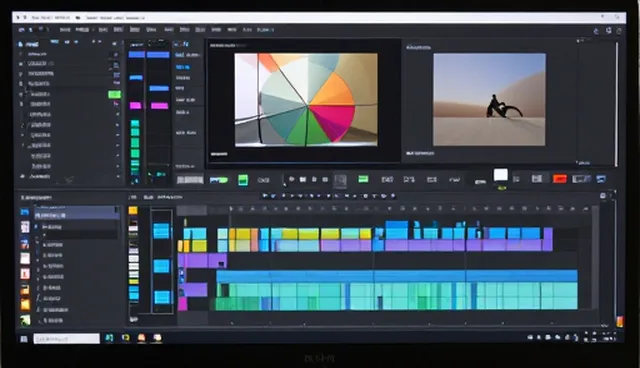Click the timeline's vertical scrollbar
The width and height of the screenshot is (640, 368).
596,258
